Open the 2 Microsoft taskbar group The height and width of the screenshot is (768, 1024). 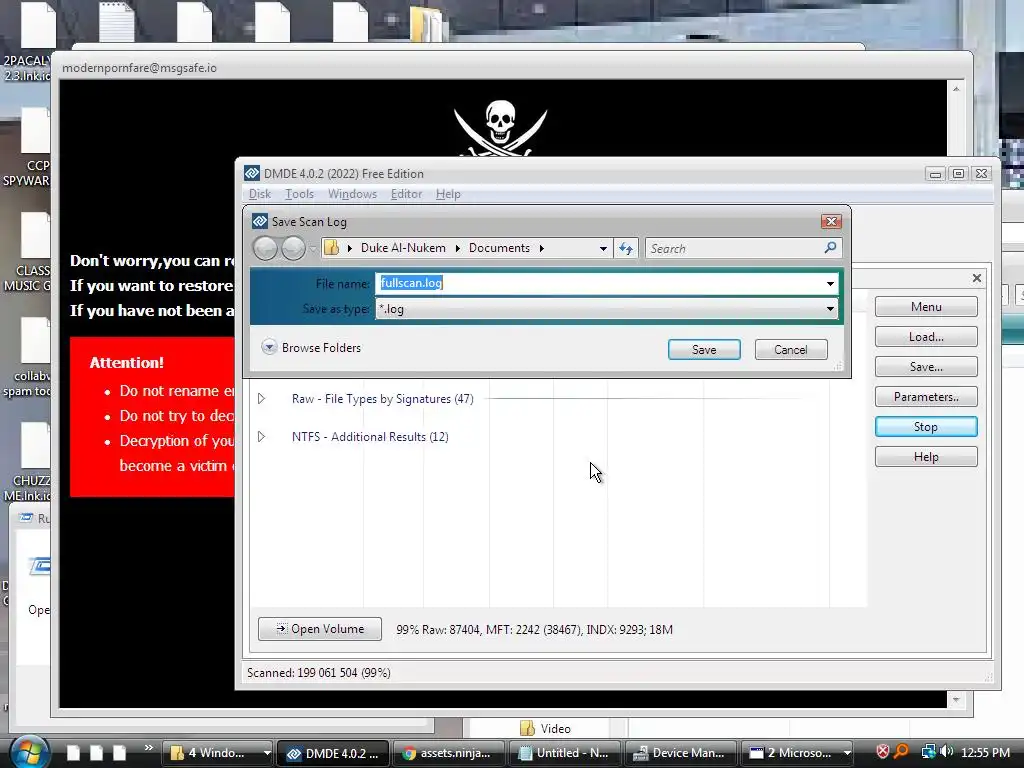coord(797,752)
